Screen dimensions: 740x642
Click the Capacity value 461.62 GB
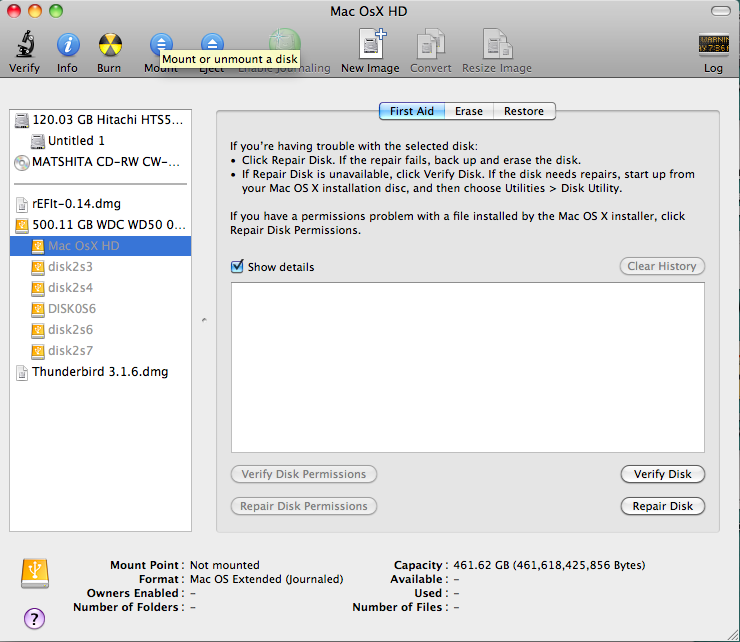(549, 565)
